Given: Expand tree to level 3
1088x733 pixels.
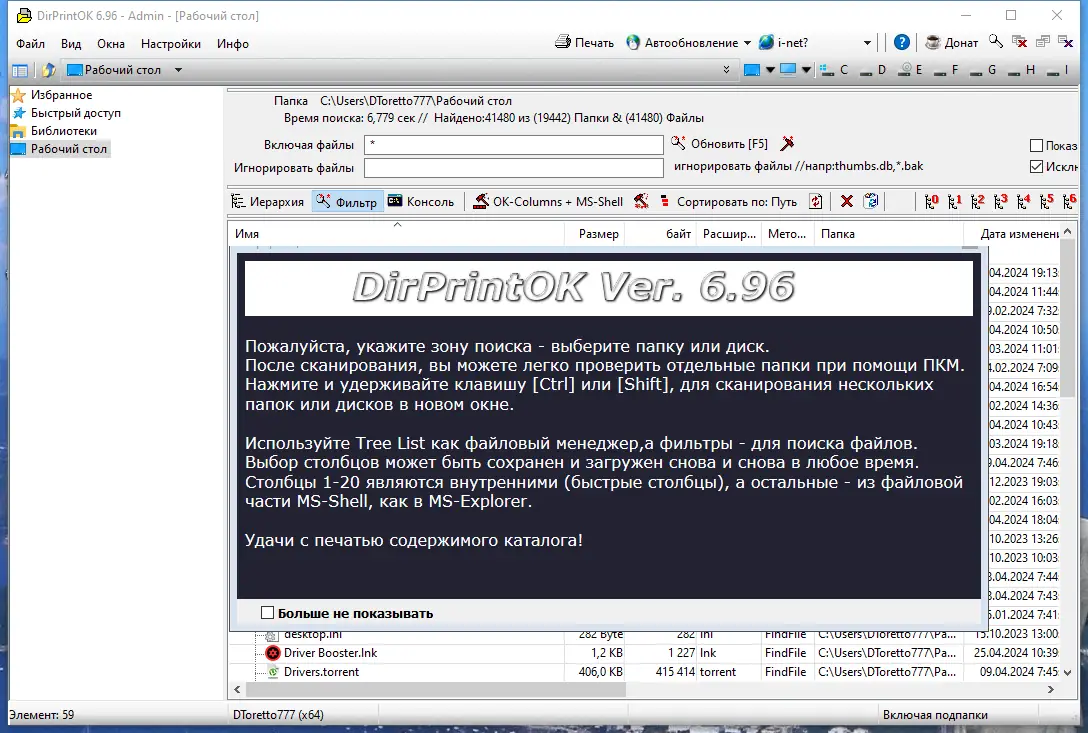Looking at the screenshot, I should [1001, 201].
